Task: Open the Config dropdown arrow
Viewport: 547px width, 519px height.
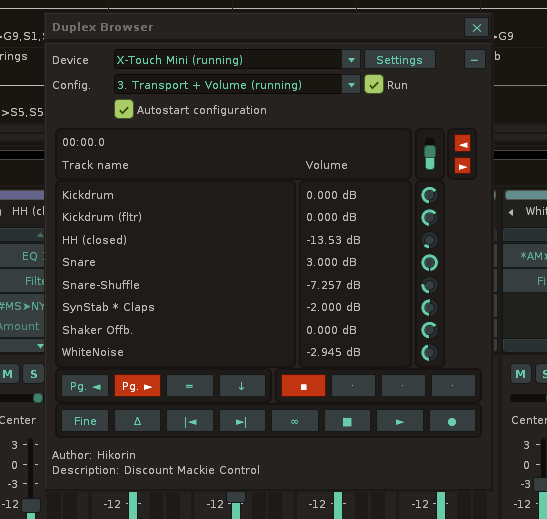Action: tap(351, 85)
